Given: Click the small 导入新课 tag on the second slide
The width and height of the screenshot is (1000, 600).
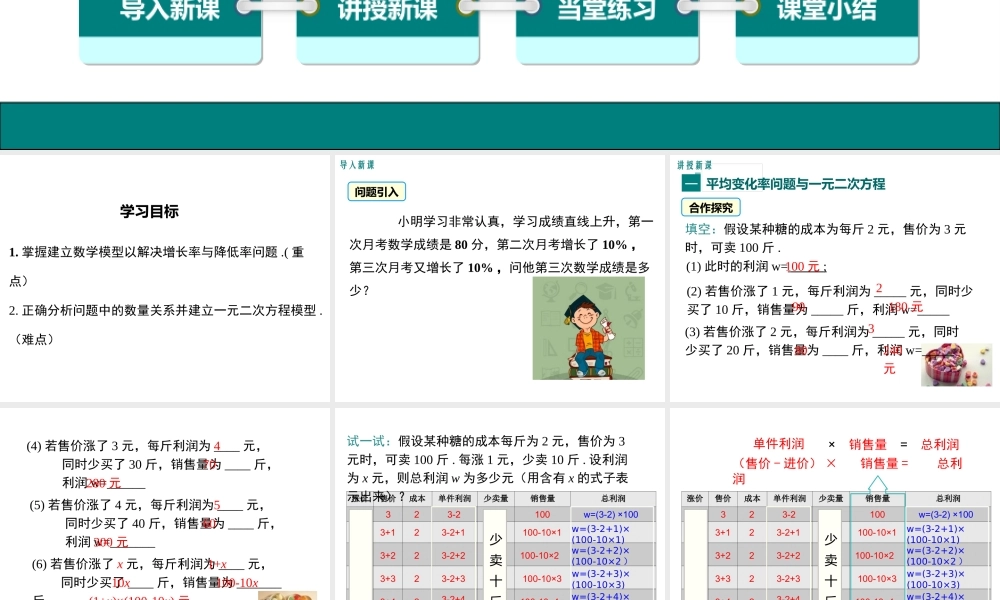Looking at the screenshot, I should click(357, 165).
